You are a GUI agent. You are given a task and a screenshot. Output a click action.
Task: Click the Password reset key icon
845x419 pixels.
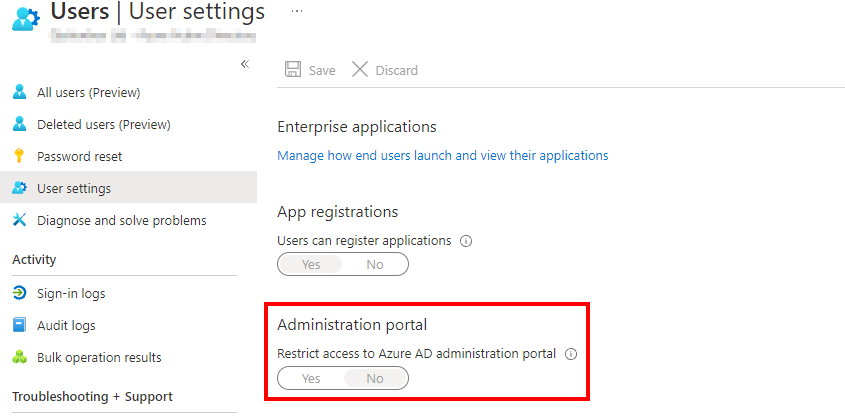click(19, 157)
